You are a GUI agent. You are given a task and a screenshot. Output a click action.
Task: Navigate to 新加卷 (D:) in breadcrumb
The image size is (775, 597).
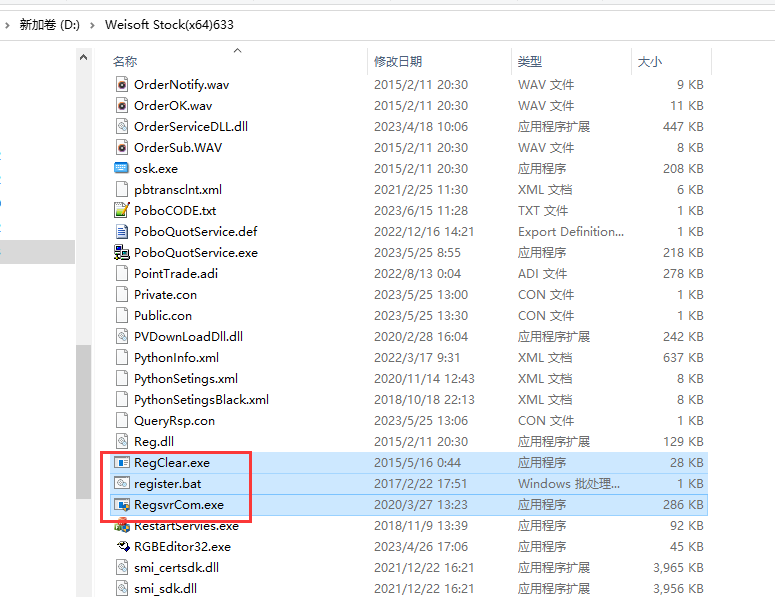(x=49, y=25)
